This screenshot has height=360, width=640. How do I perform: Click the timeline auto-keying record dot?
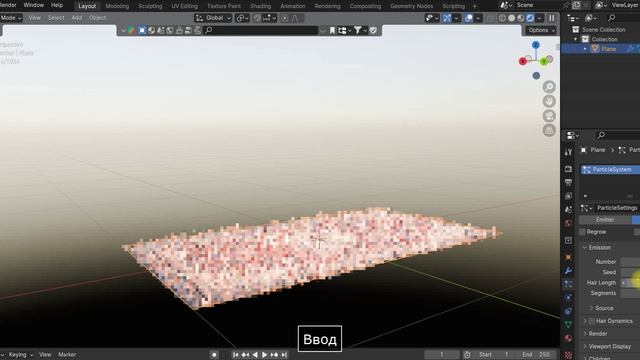(x=214, y=355)
